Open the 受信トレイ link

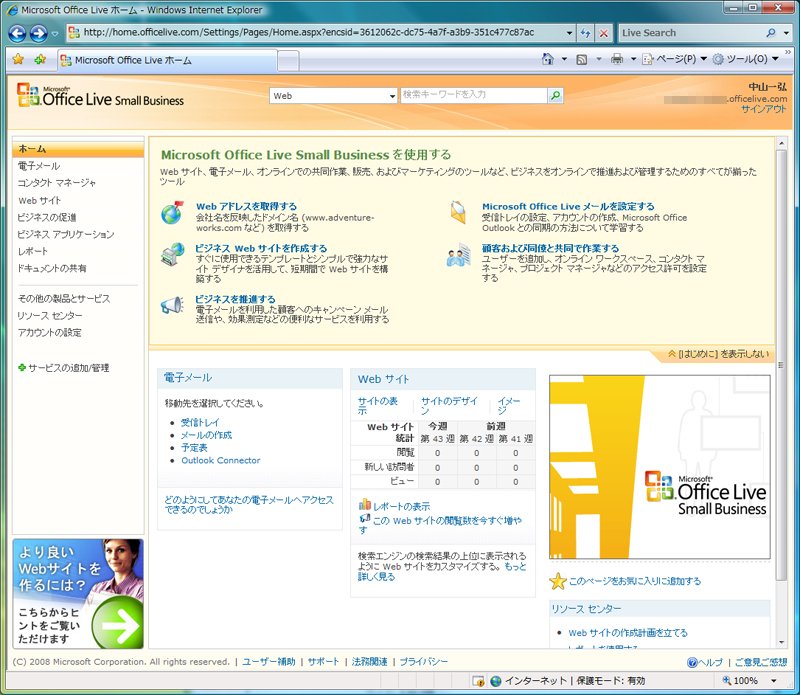200,423
